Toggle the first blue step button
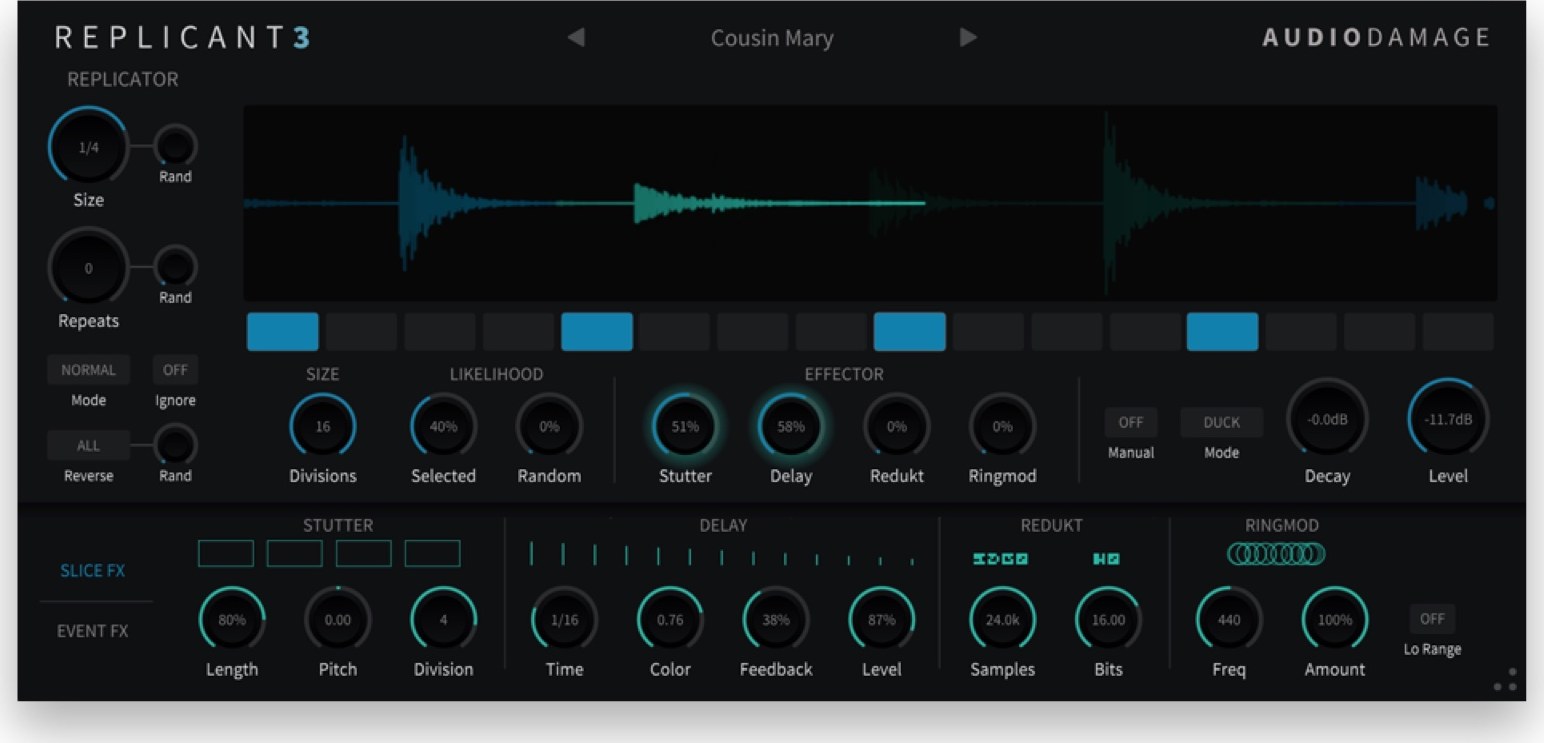The width and height of the screenshot is (1544, 743). pos(283,331)
